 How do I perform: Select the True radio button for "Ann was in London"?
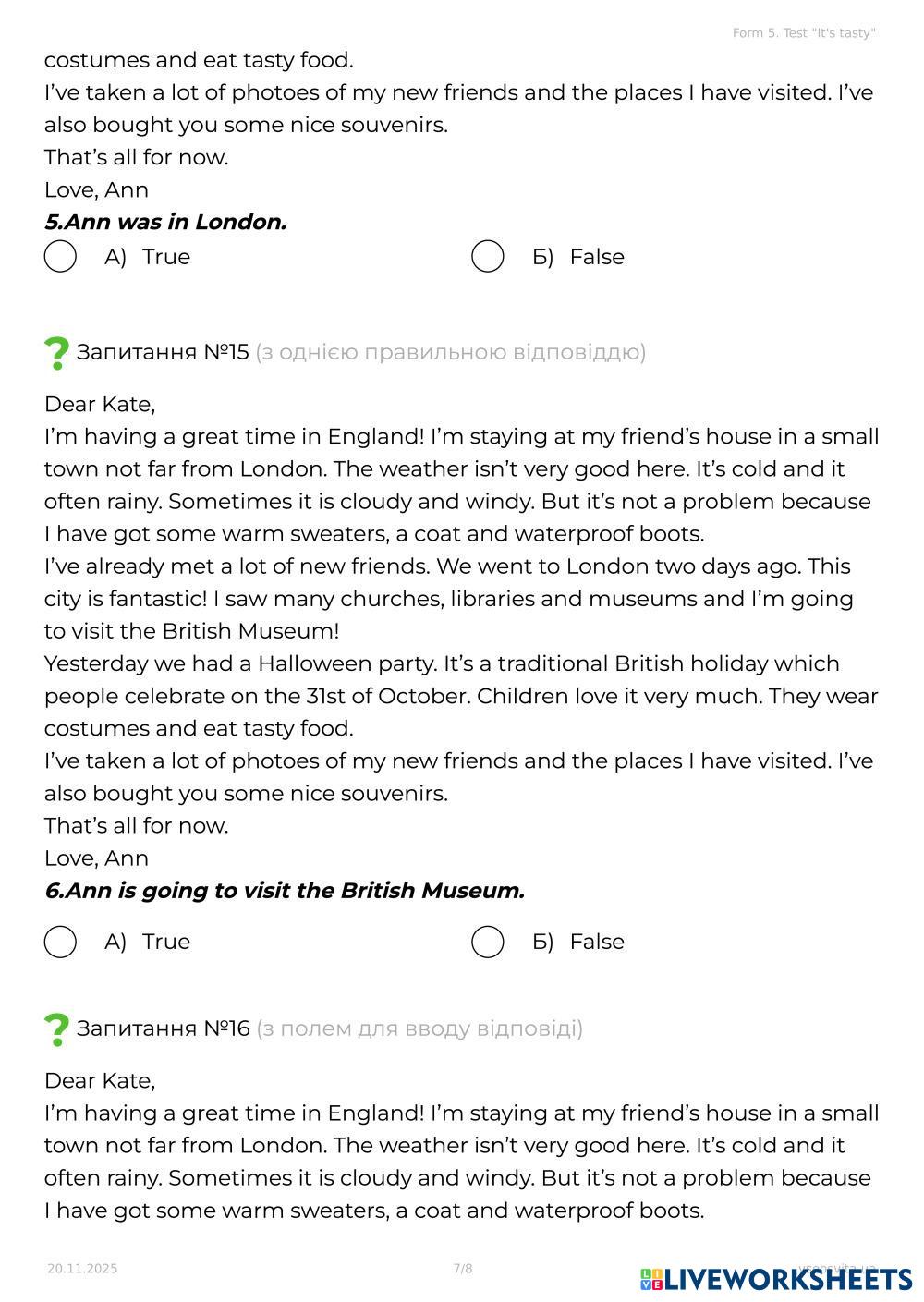pyautogui.click(x=60, y=257)
